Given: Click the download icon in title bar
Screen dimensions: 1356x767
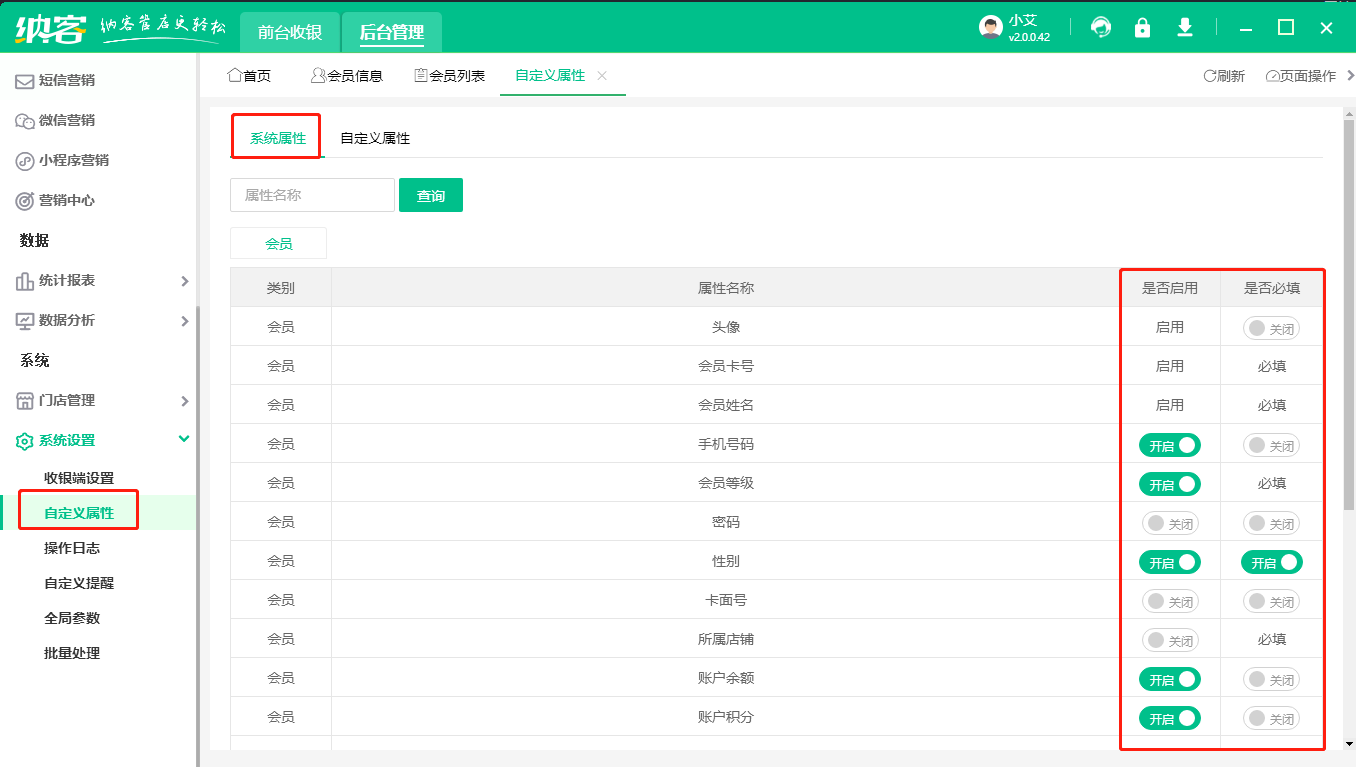Looking at the screenshot, I should pyautogui.click(x=1185, y=28).
